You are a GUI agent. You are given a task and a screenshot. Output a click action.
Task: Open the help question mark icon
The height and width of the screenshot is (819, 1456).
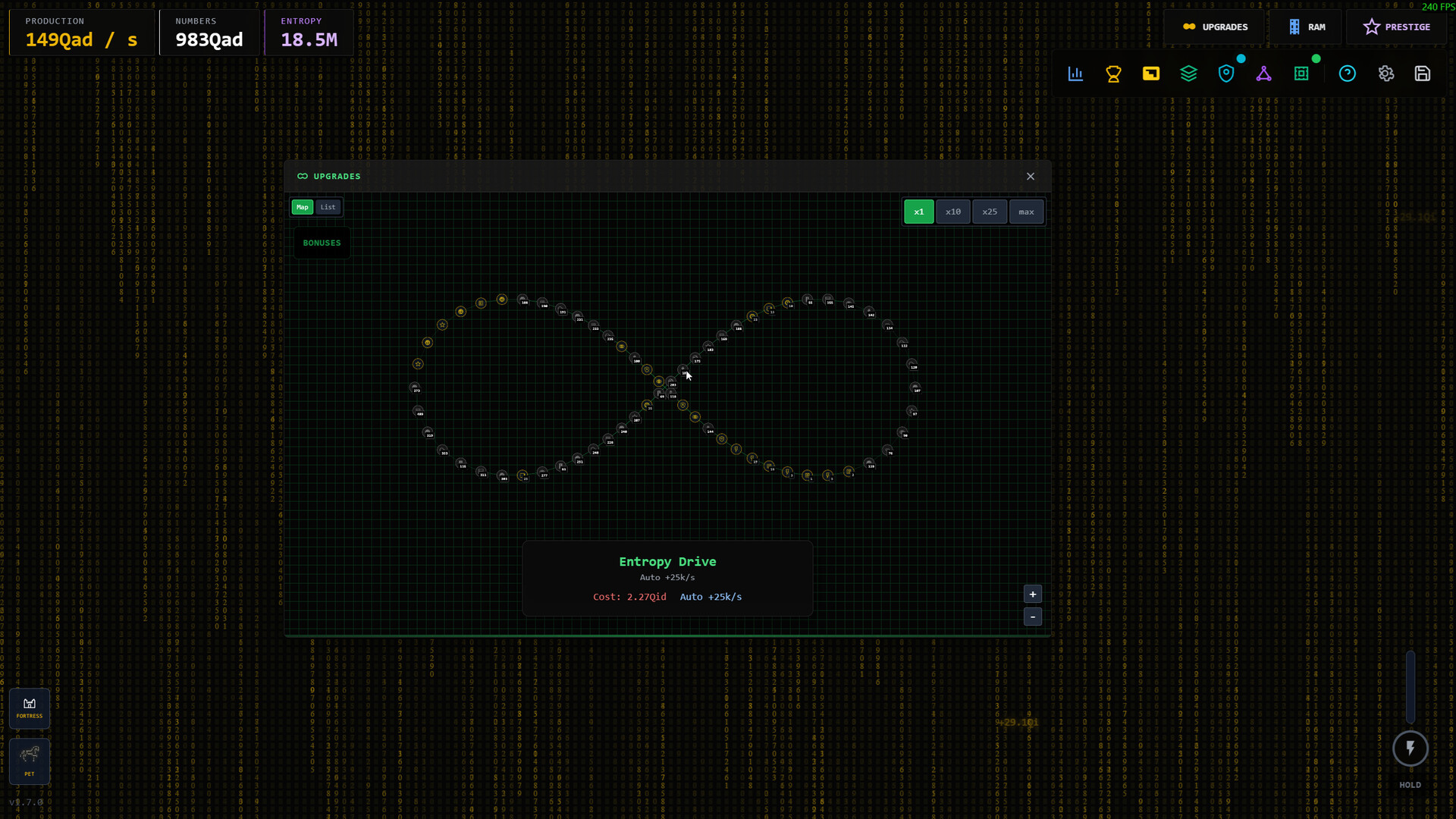[x=1348, y=74]
